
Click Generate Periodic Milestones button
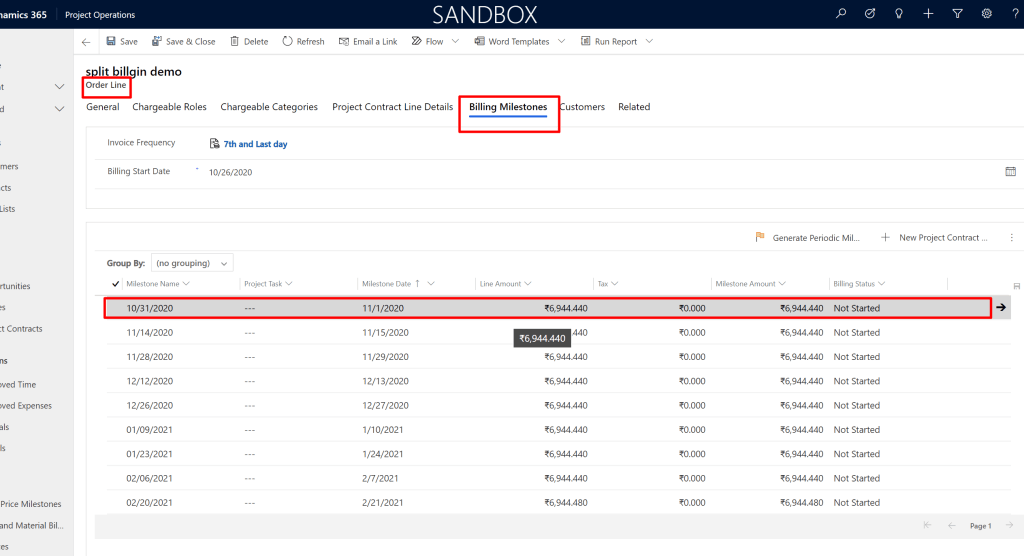(808, 238)
